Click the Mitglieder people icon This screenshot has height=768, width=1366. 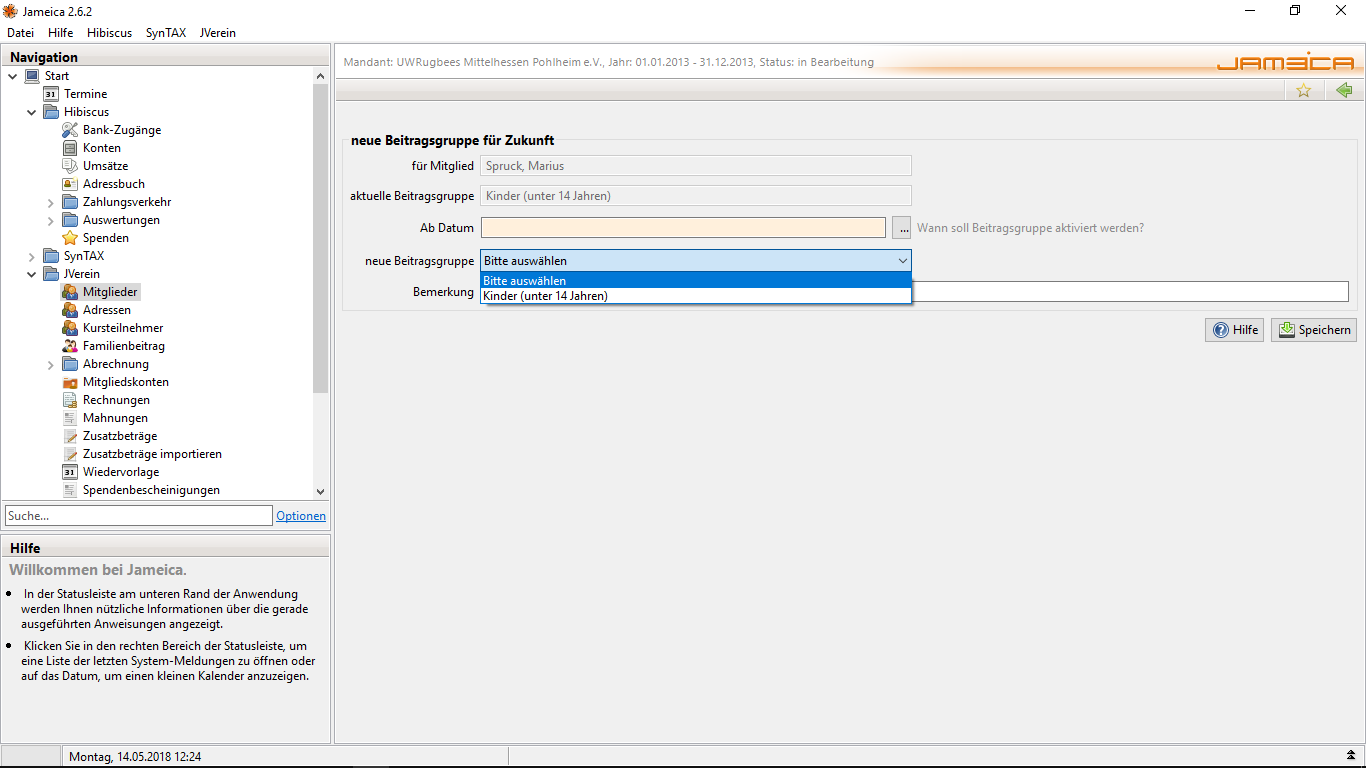[70, 292]
